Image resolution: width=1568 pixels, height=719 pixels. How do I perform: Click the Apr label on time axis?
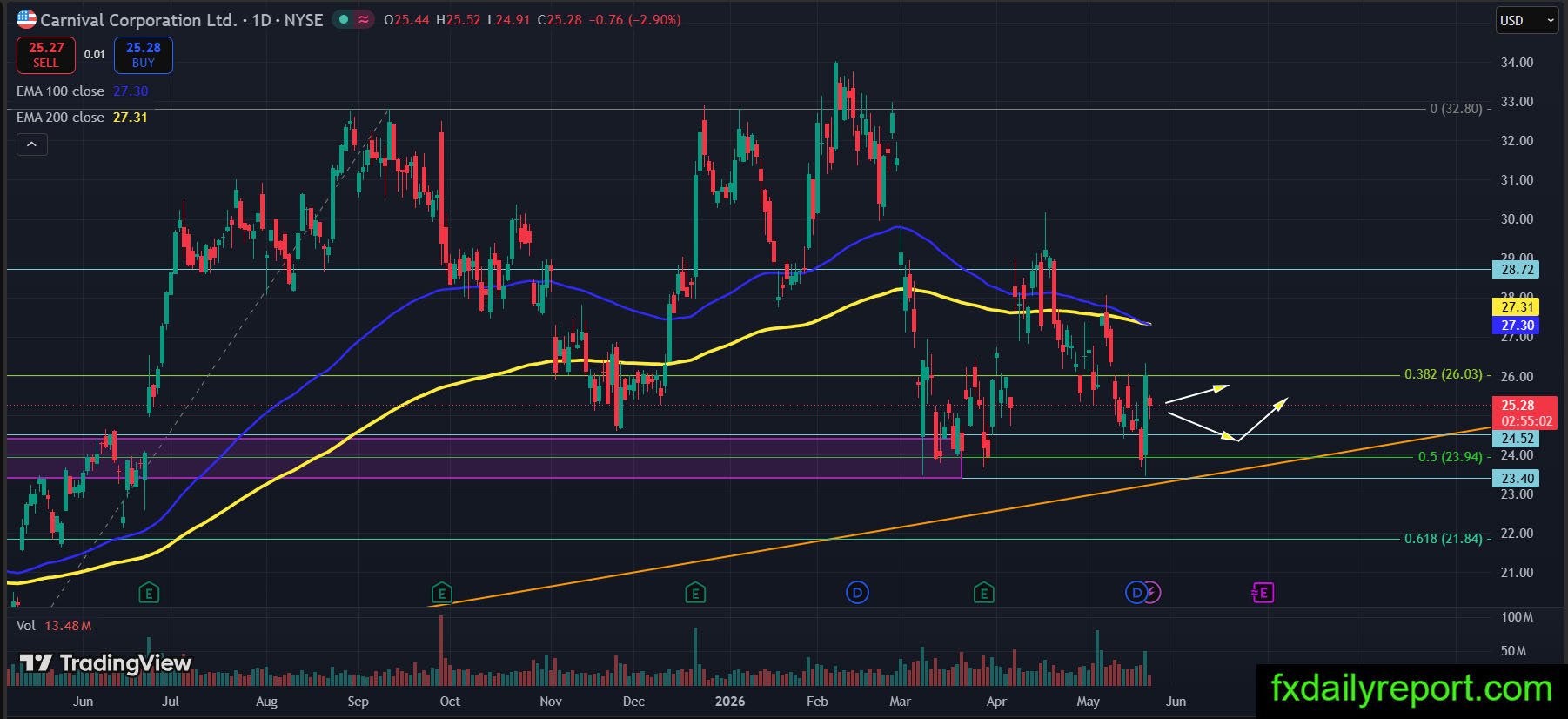pos(996,702)
